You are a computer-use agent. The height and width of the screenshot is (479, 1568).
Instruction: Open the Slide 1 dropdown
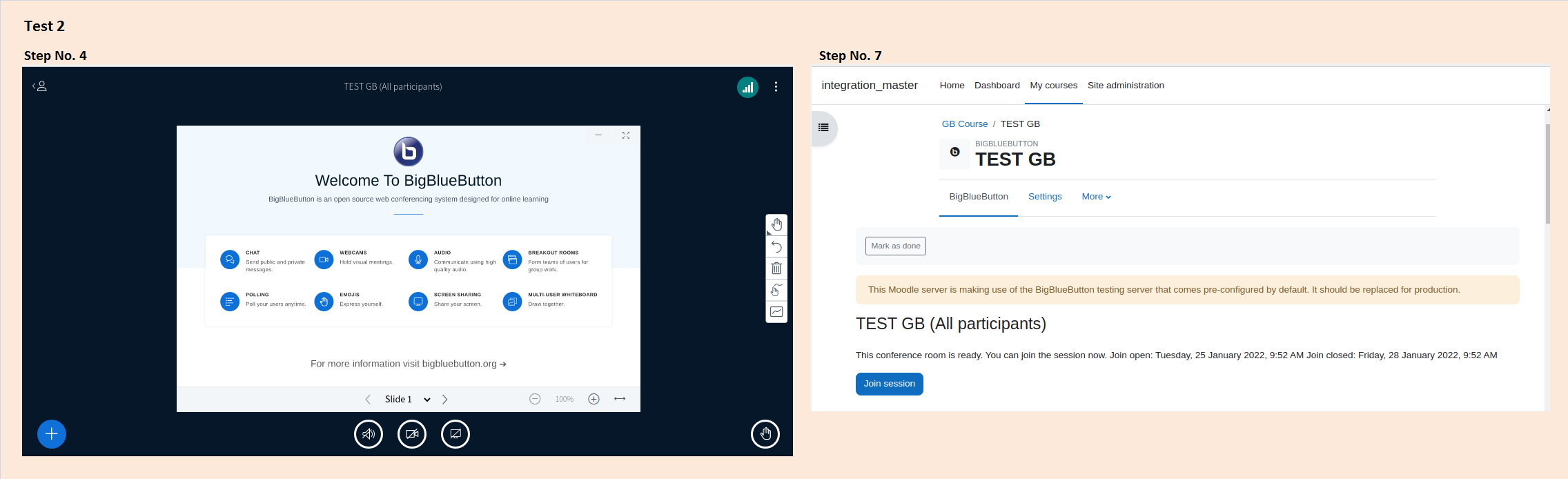click(x=407, y=400)
